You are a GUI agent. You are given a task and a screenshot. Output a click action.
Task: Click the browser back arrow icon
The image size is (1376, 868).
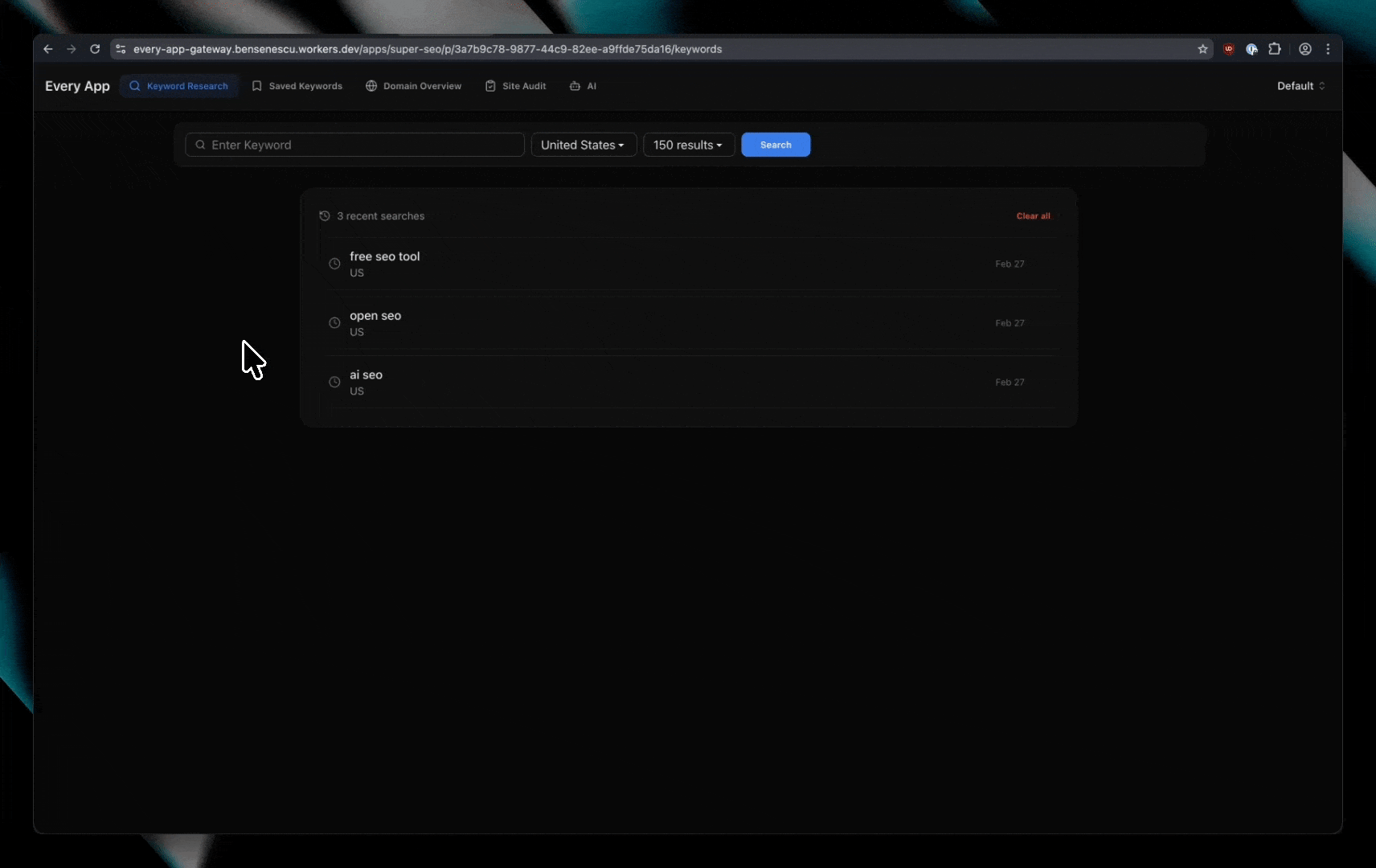click(x=48, y=49)
